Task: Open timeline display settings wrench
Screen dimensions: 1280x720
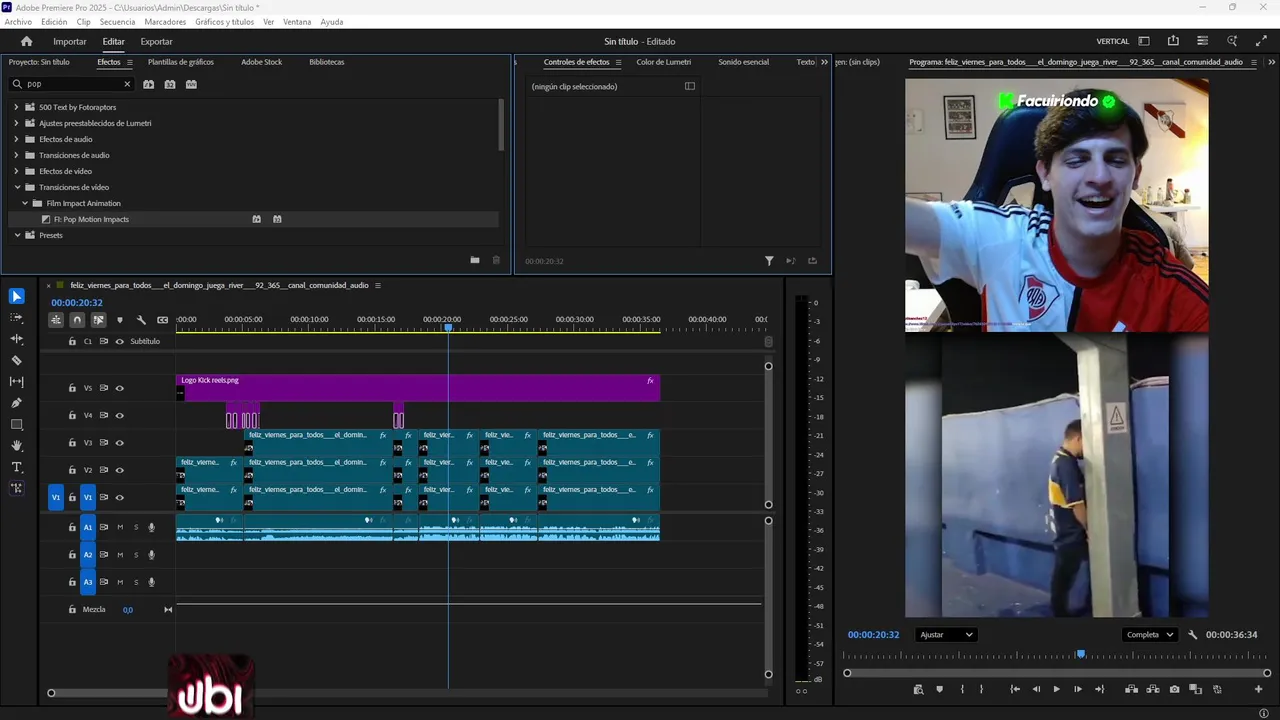Action: [x=141, y=320]
